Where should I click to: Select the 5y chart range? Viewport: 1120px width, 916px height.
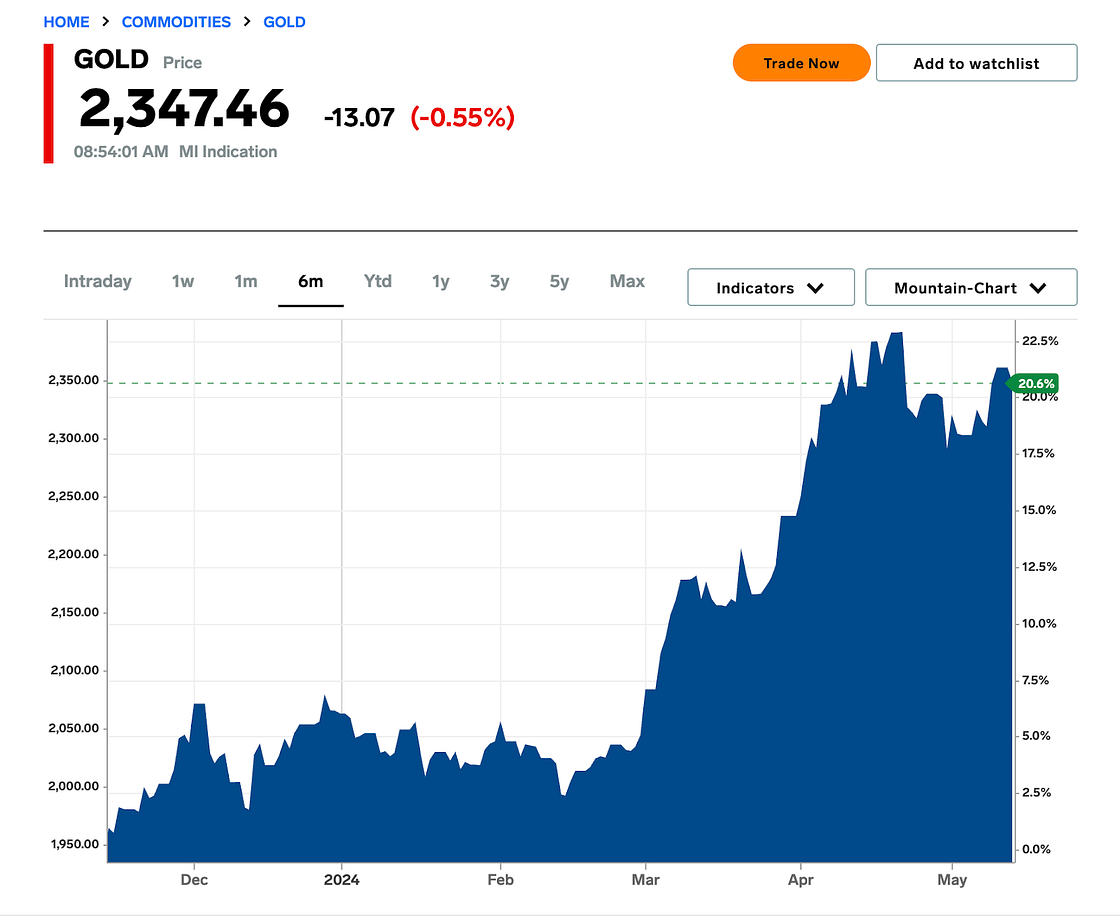559,281
